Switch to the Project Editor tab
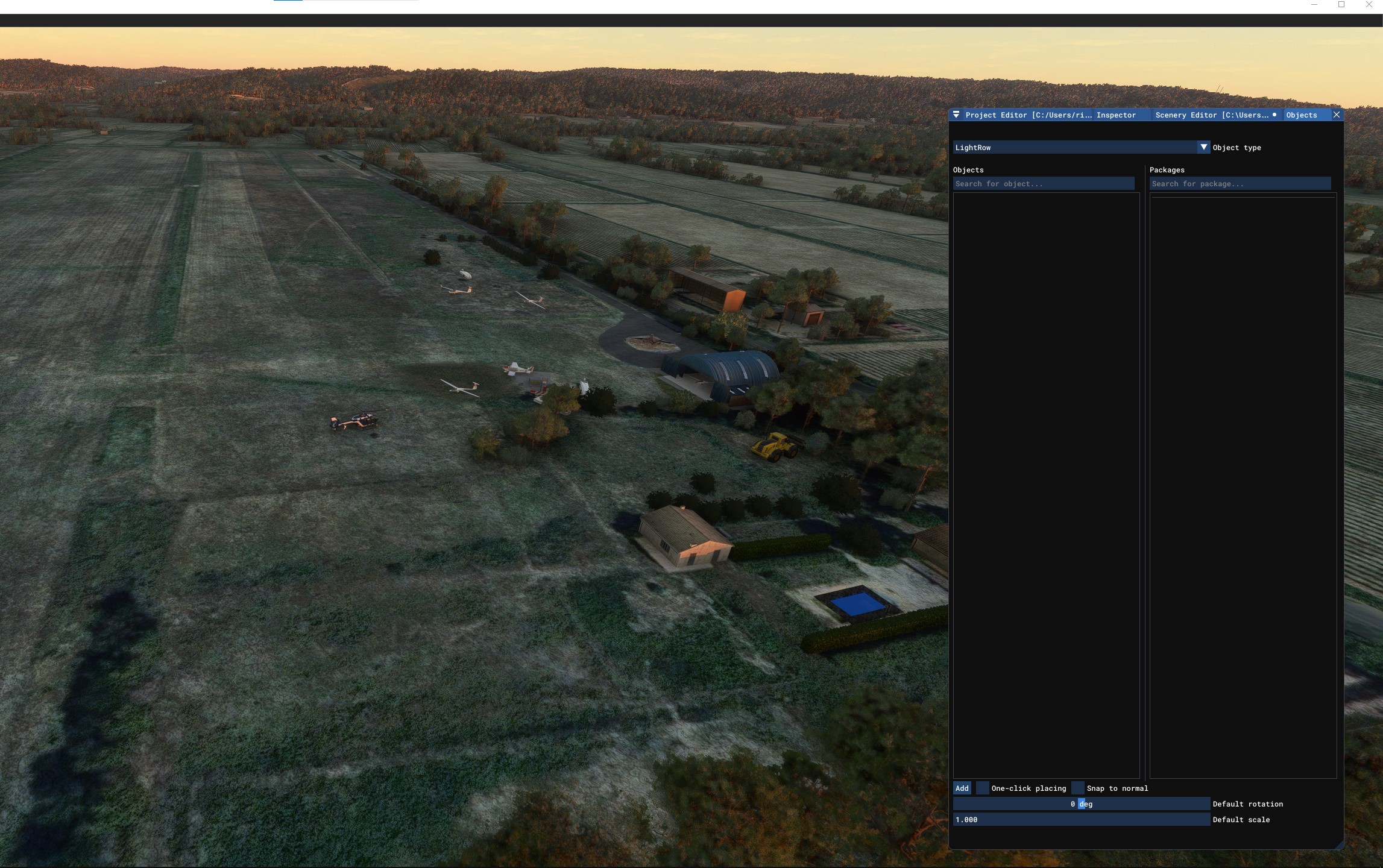 1028,115
